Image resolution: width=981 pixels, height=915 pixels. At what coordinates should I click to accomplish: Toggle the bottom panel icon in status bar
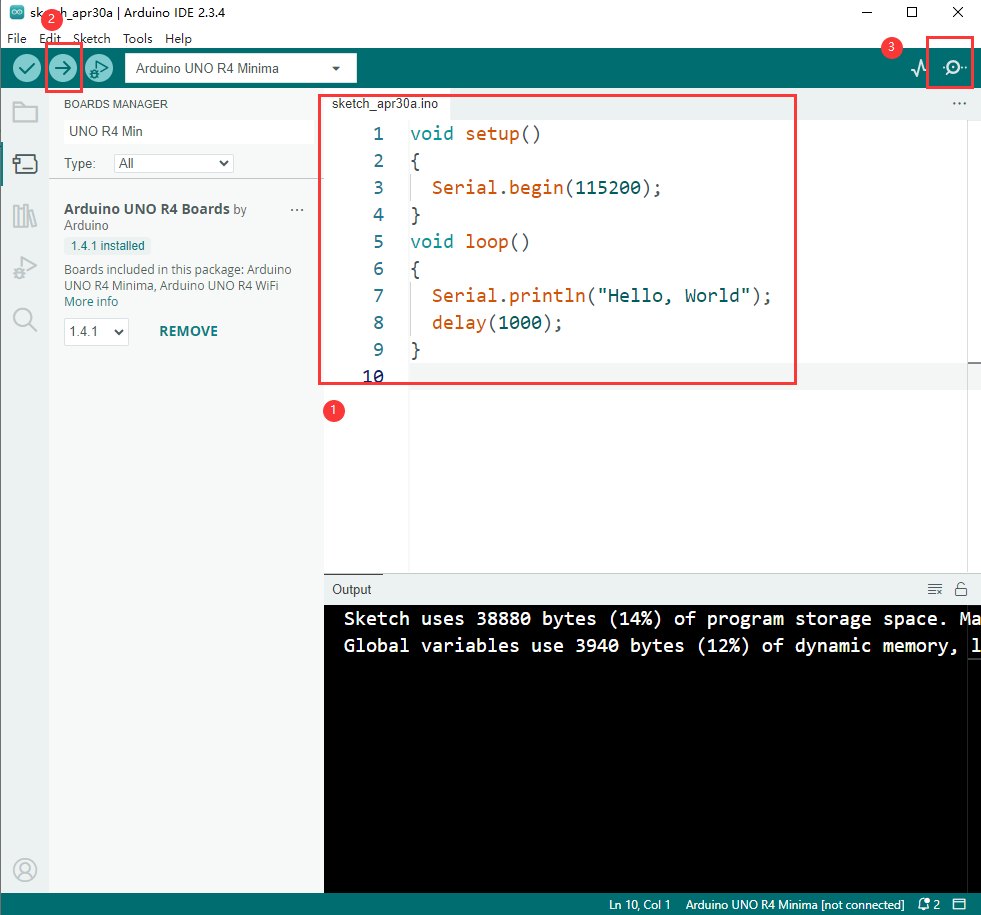[959, 904]
